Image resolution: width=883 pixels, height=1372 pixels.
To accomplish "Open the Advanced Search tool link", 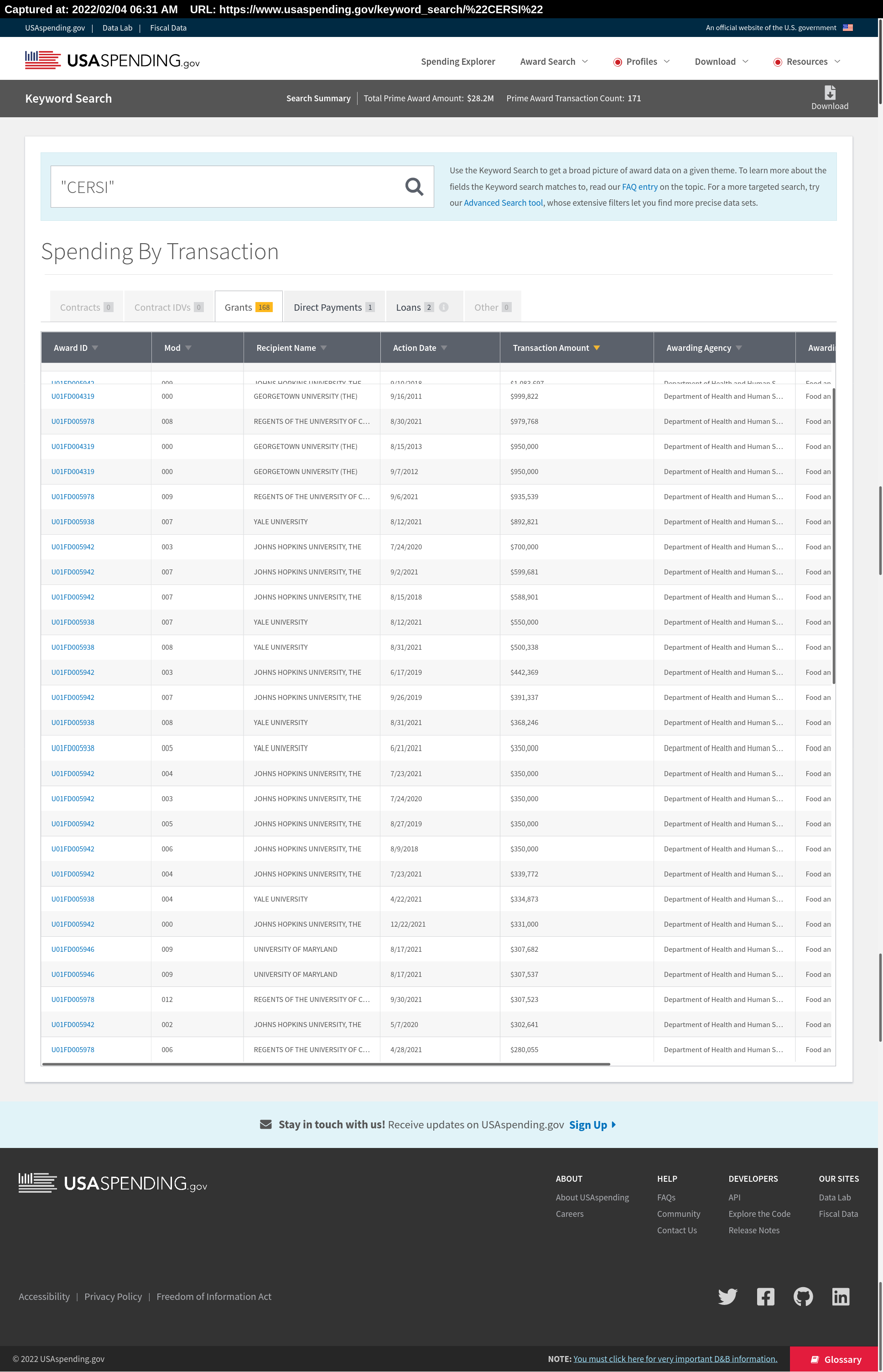I will [x=503, y=203].
